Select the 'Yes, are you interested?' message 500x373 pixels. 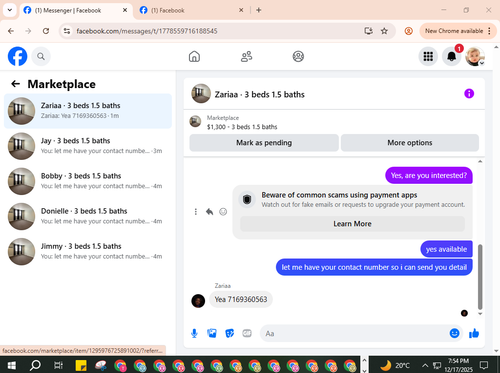coord(429,175)
